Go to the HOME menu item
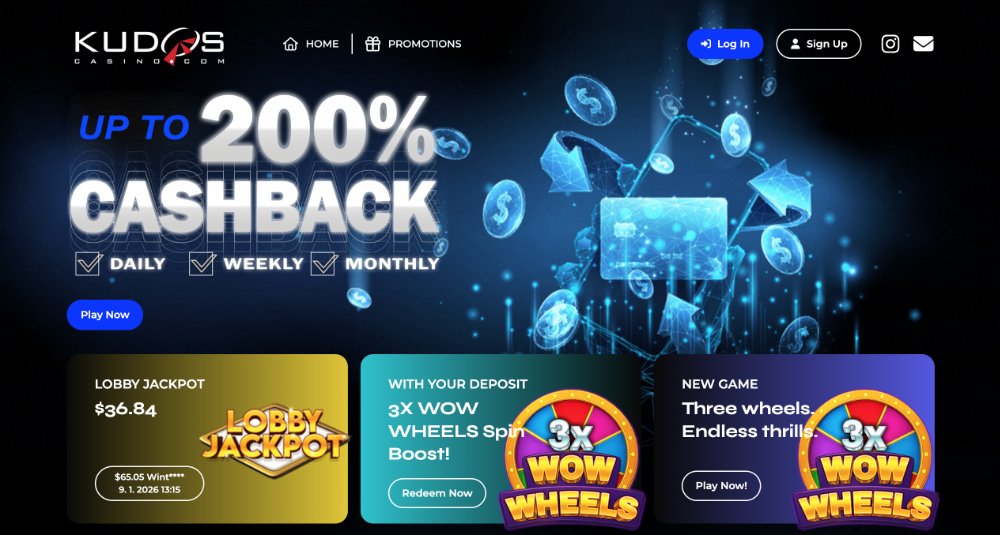Screen dimensions: 1000x535 tap(311, 44)
